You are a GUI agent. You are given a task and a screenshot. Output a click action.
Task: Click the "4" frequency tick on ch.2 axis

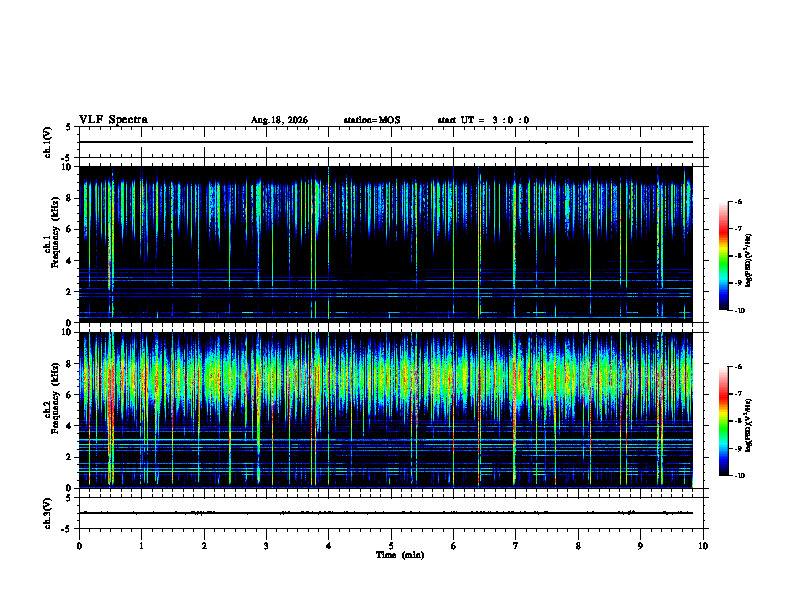71,426
